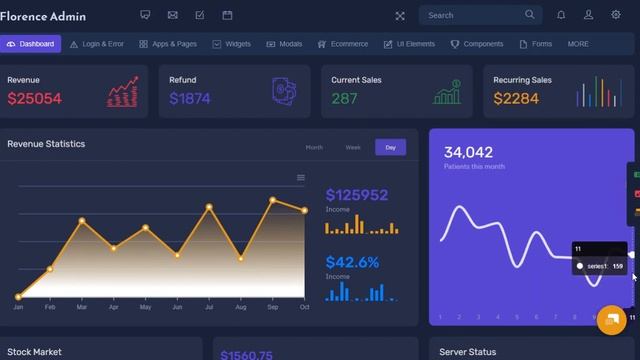
Task: Click the blue income mini bar chart
Action: tap(361, 291)
